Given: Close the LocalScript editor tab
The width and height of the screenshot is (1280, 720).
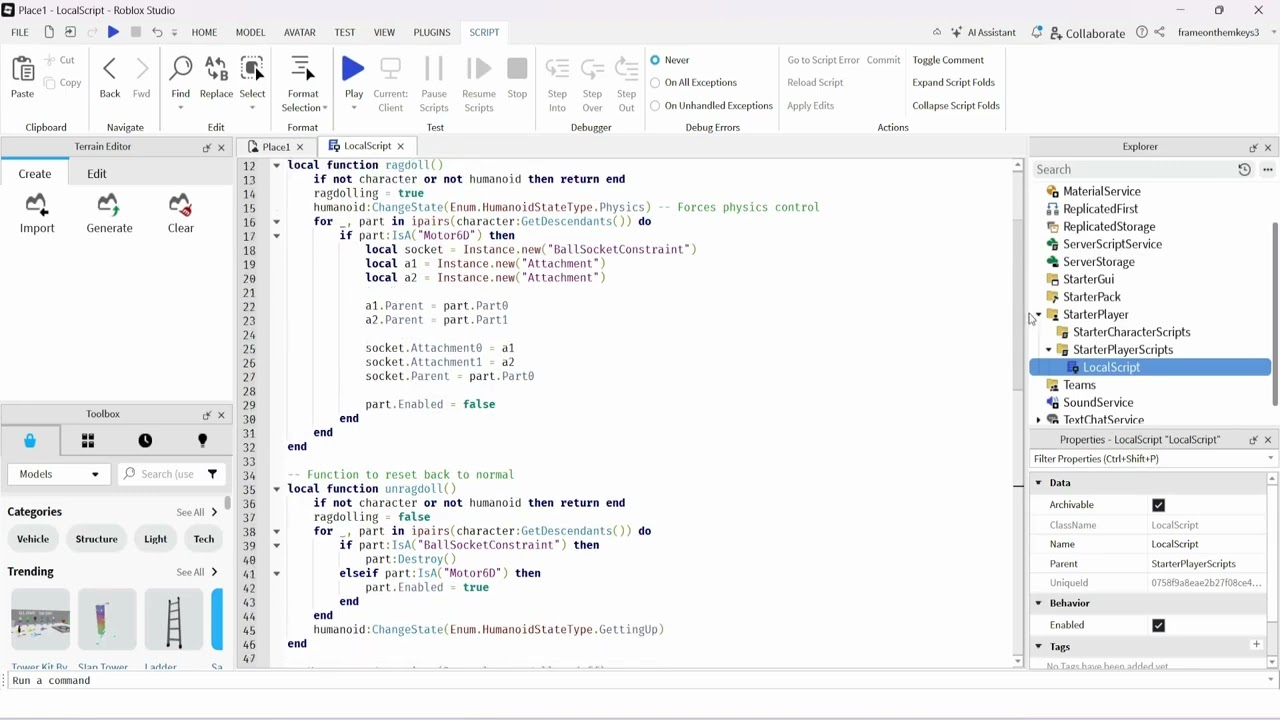Looking at the screenshot, I should click(400, 146).
